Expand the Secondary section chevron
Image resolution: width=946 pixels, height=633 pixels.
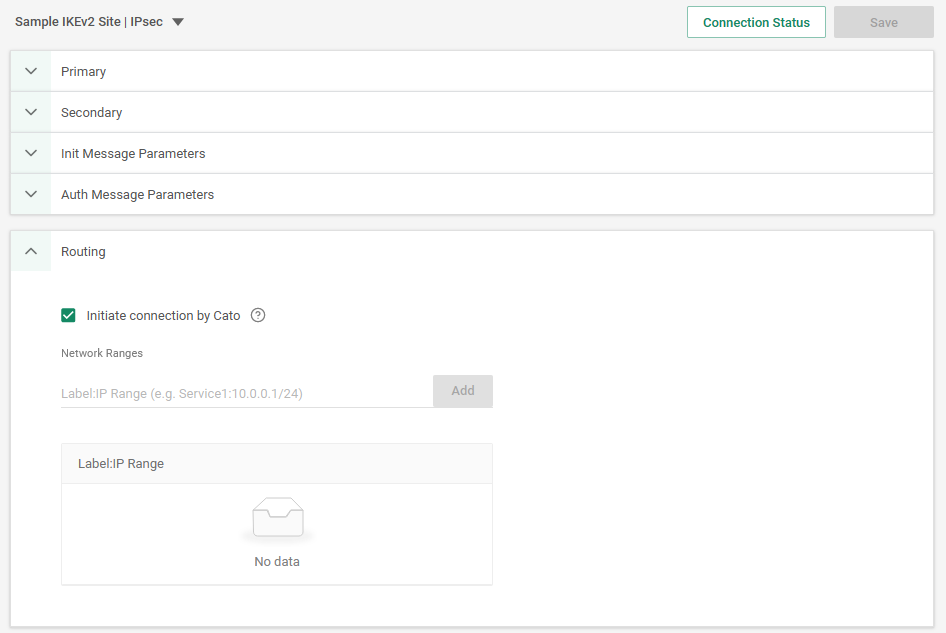pyautogui.click(x=31, y=113)
